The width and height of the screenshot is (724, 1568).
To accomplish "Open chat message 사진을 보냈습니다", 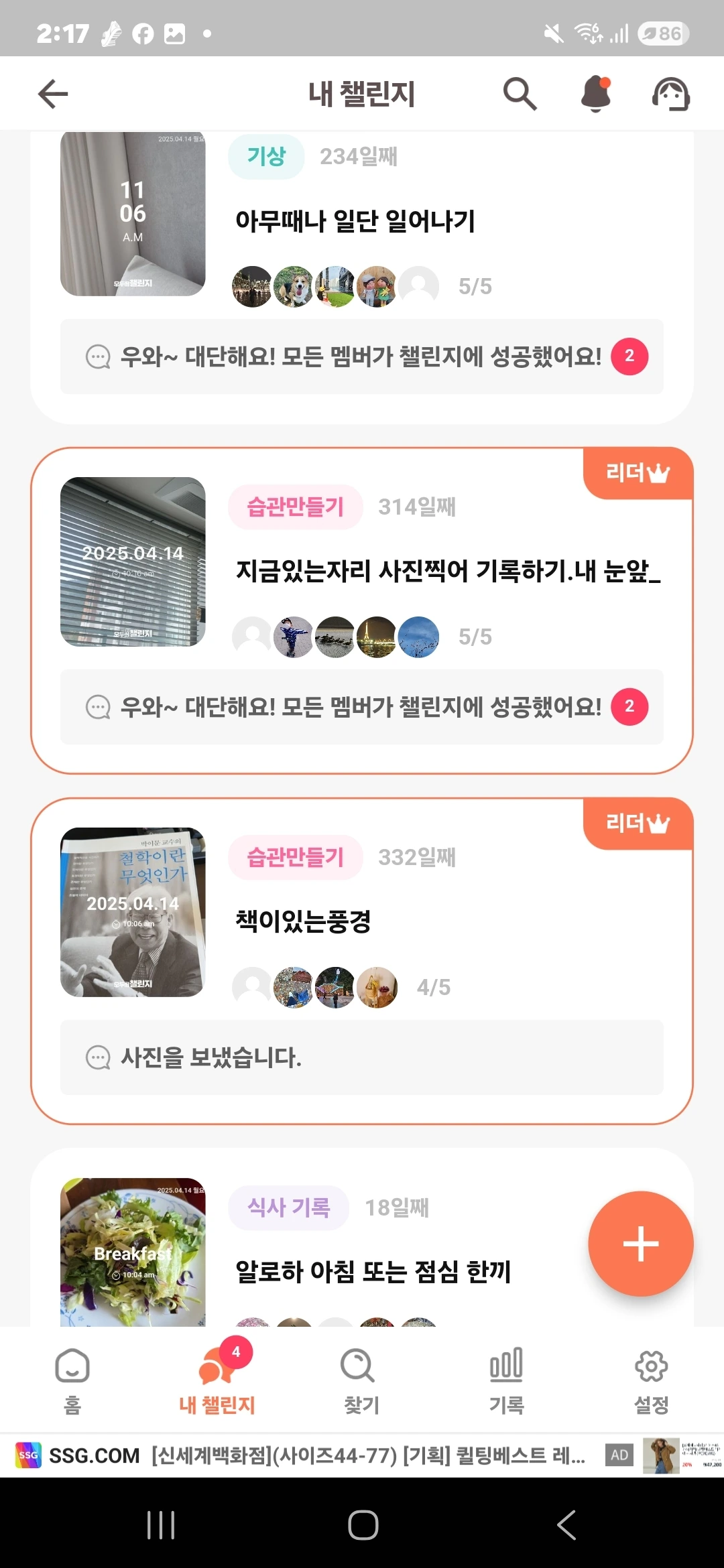I will pos(362,1057).
